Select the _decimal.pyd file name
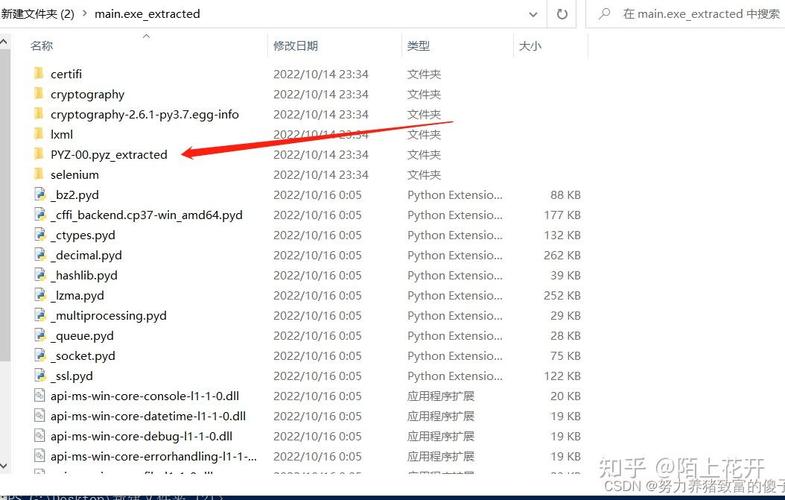This screenshot has width=785, height=500. (86, 255)
